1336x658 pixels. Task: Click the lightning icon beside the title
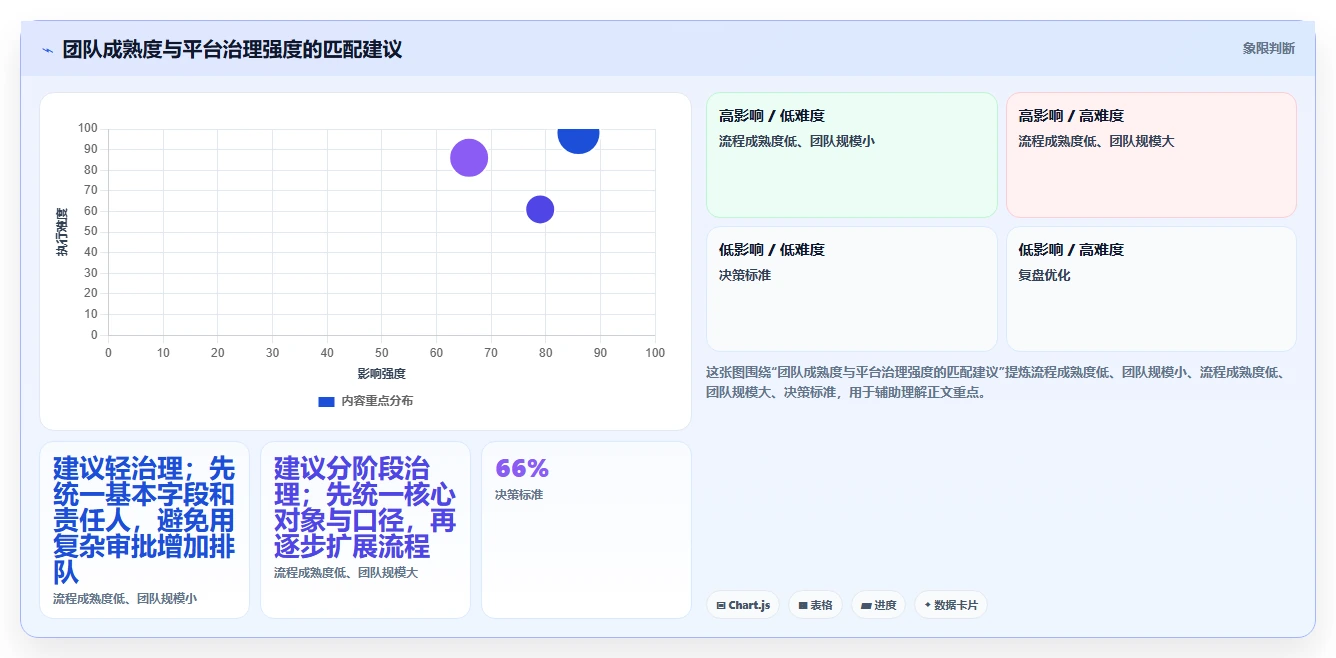click(48, 49)
